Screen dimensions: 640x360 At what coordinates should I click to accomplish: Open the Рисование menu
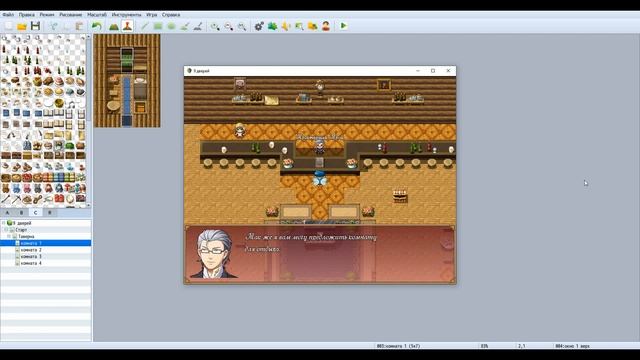tap(71, 15)
